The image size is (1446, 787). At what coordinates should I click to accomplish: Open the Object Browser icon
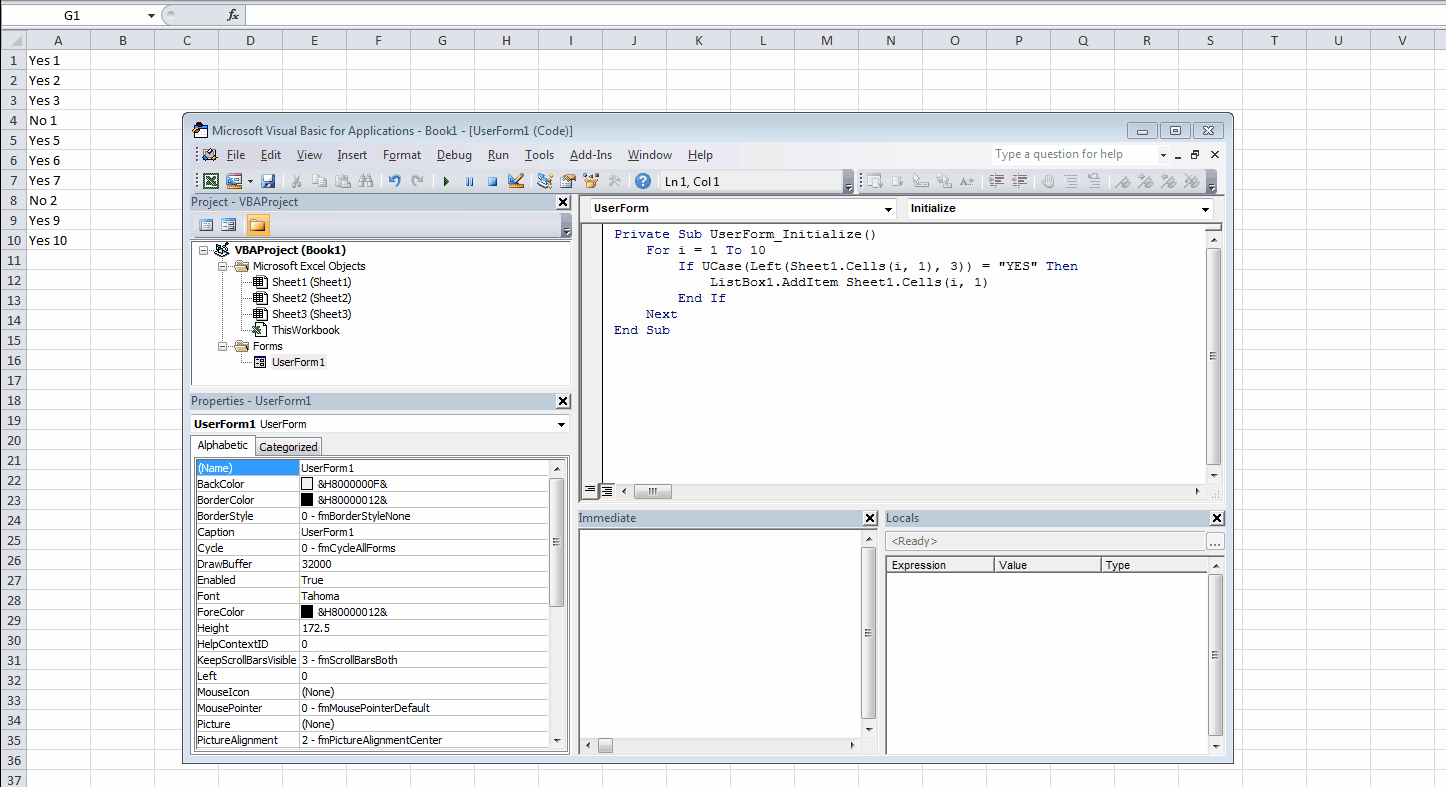[589, 181]
